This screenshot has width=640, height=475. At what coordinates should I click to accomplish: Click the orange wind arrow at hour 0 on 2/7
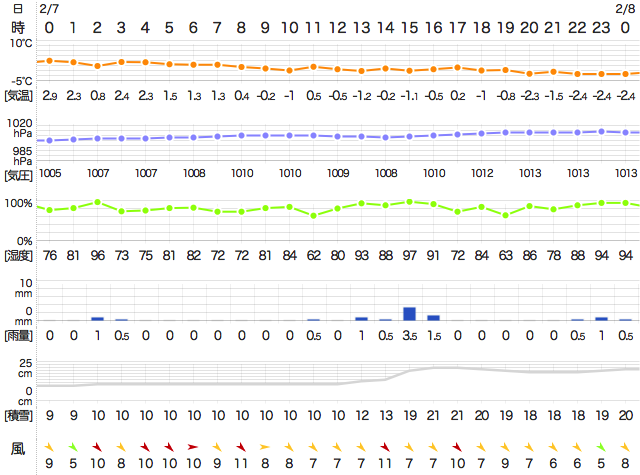point(49,446)
